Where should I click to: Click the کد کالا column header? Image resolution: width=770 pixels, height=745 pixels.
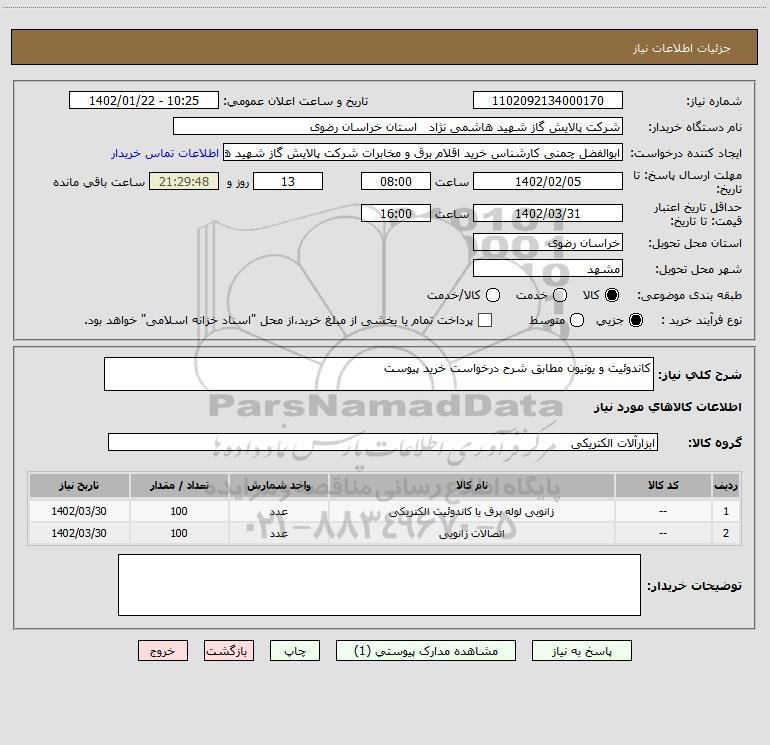pyautogui.click(x=663, y=485)
